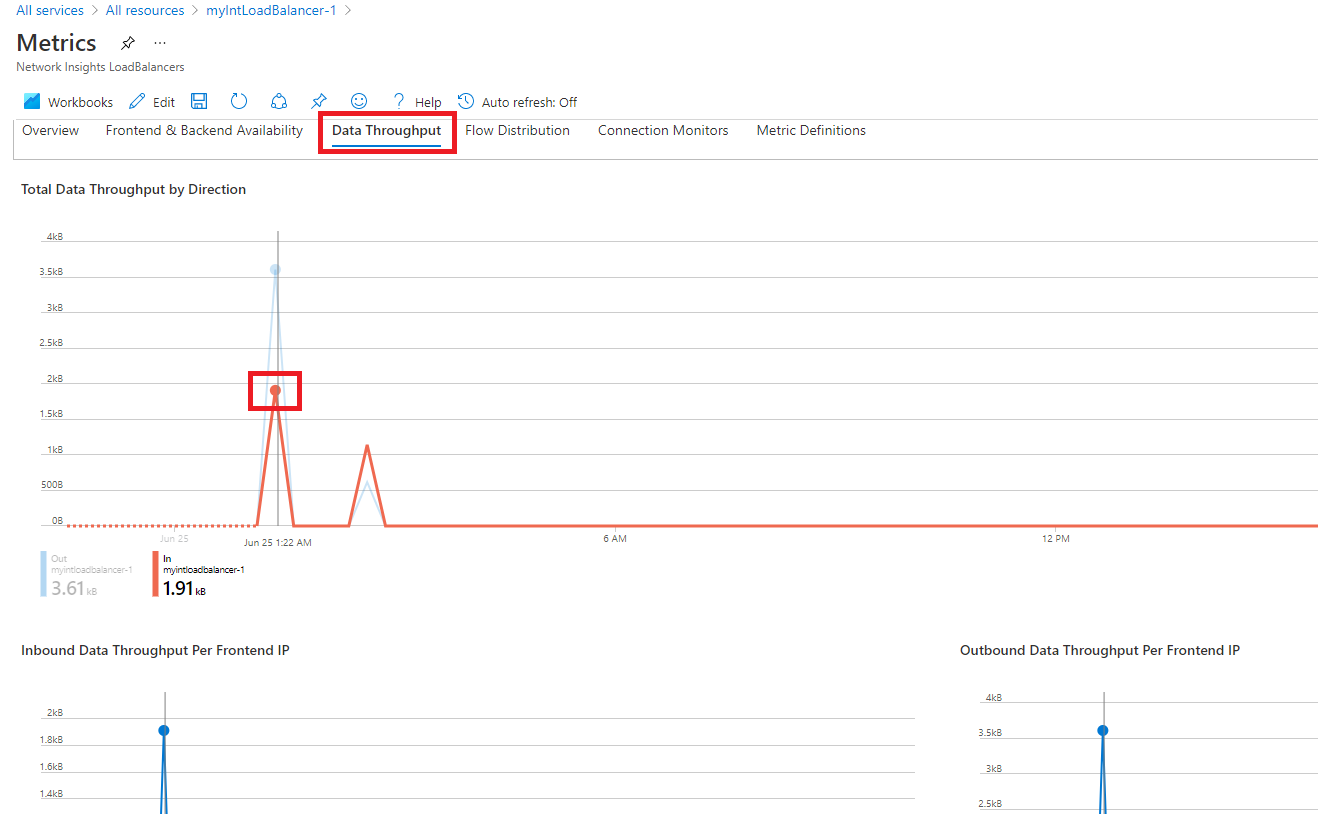Viewport: 1318px width, 814px height.
Task: Open the Flow Distribution tab
Action: (517, 130)
